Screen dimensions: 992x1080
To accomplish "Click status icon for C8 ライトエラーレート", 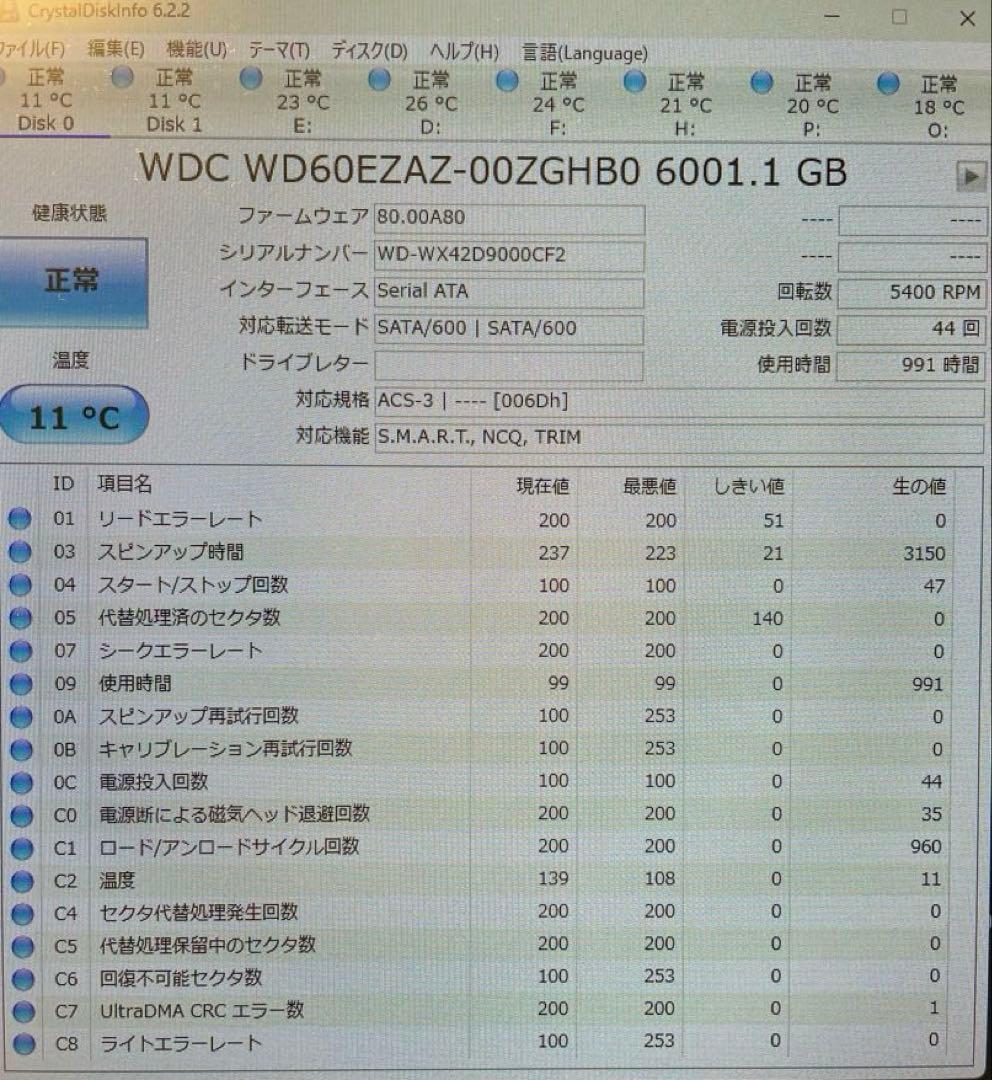I will tap(24, 1043).
